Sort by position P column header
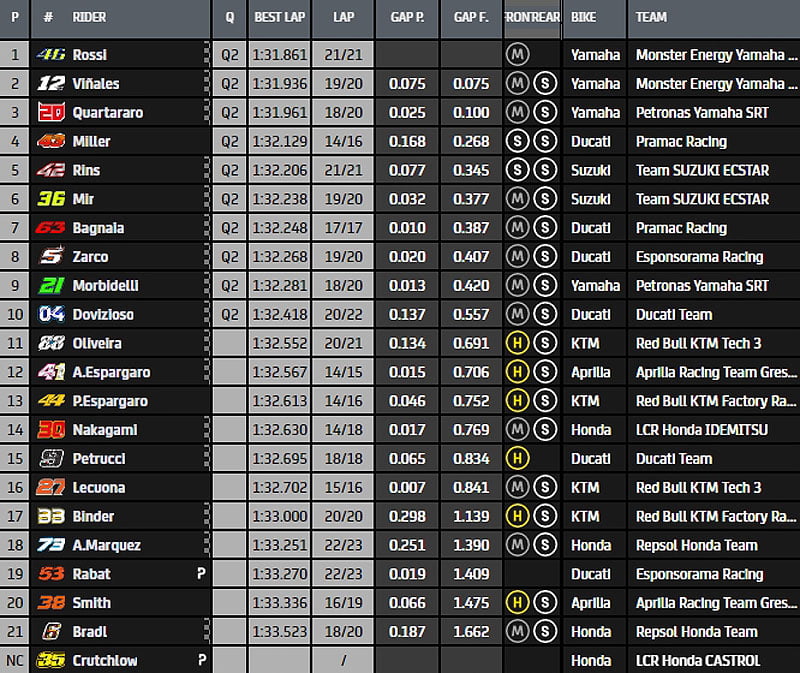This screenshot has height=673, width=800. pyautogui.click(x=15, y=18)
